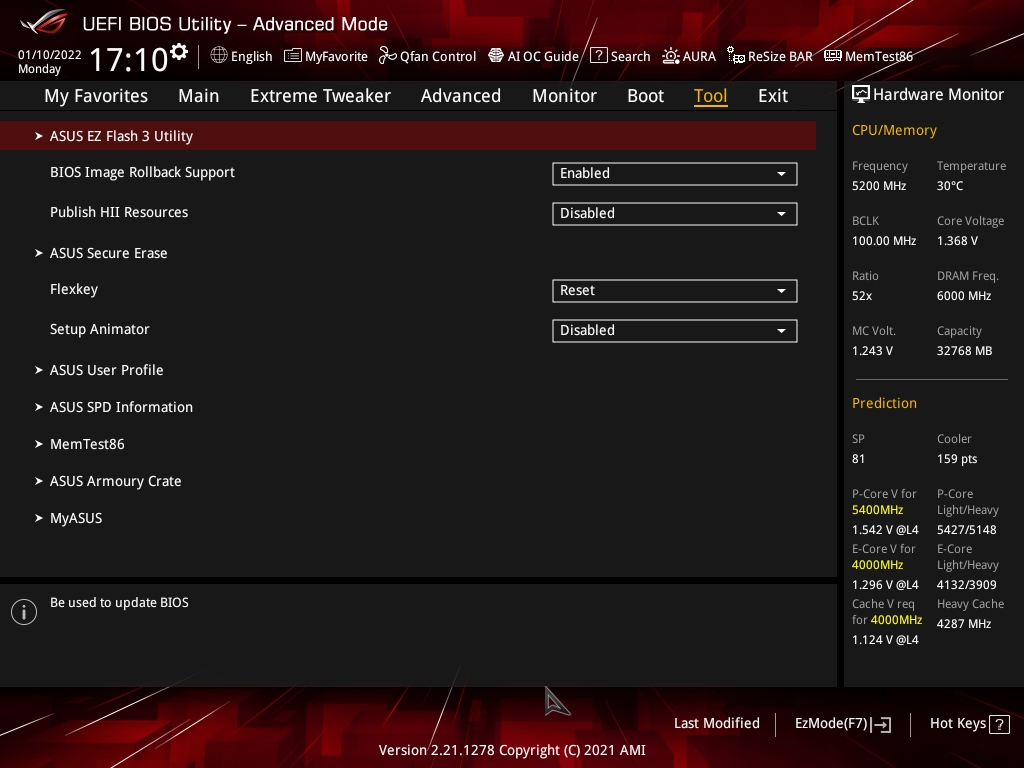Click the EzMode exit arrow icon
This screenshot has height=768, width=1024.
[x=881, y=724]
